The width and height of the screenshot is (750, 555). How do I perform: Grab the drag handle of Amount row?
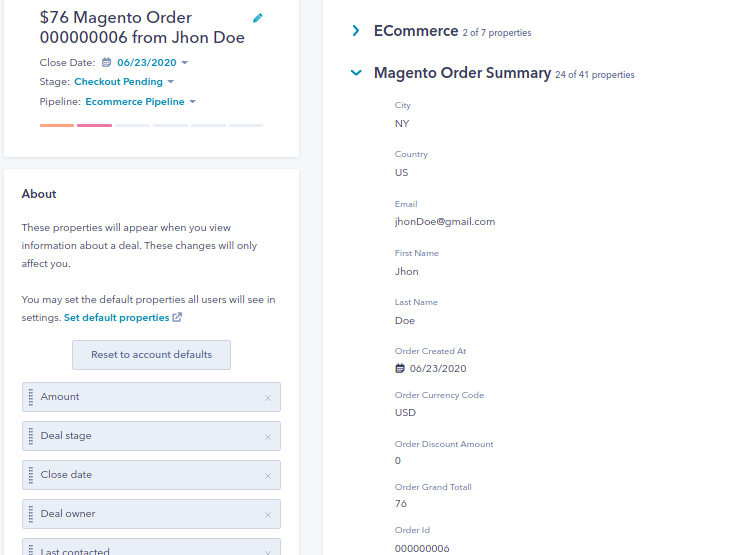pos(31,397)
